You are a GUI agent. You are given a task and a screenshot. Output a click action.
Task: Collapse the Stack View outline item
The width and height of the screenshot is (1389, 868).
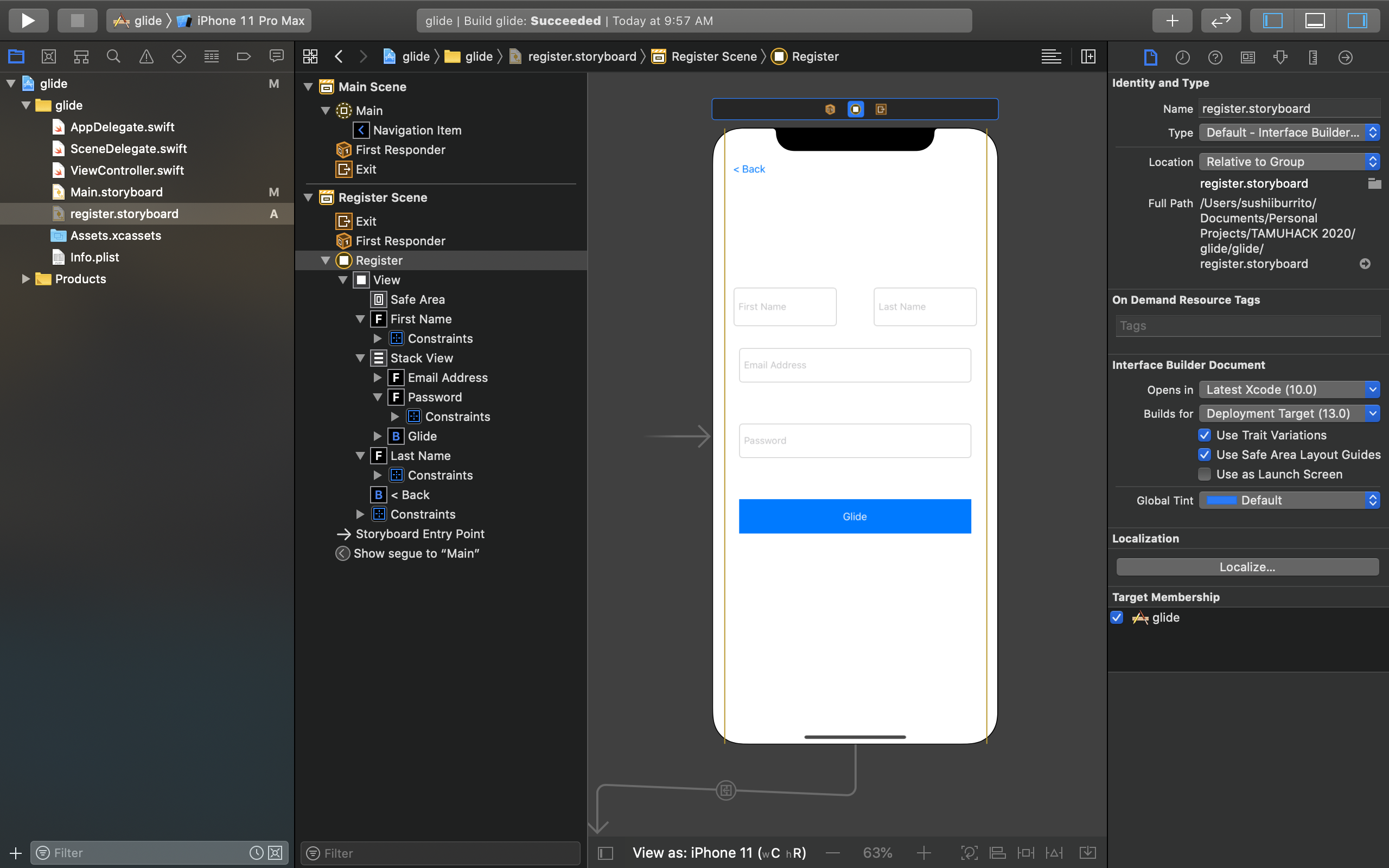(360, 358)
